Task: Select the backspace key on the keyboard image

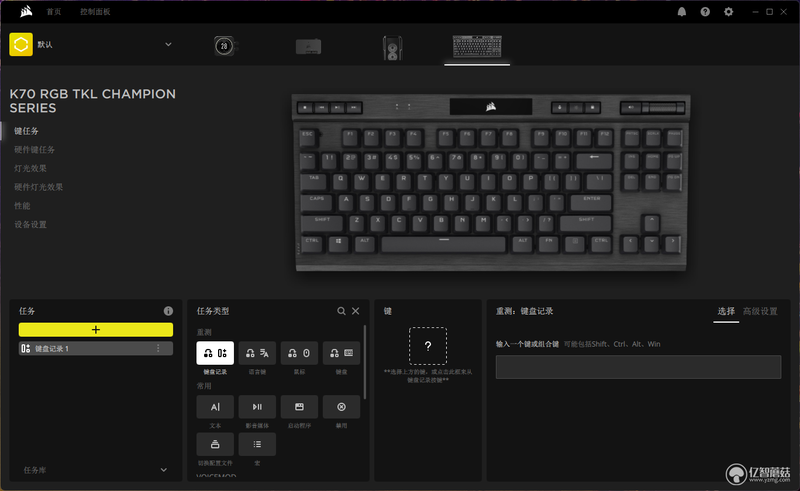Action: pyautogui.click(x=594, y=160)
